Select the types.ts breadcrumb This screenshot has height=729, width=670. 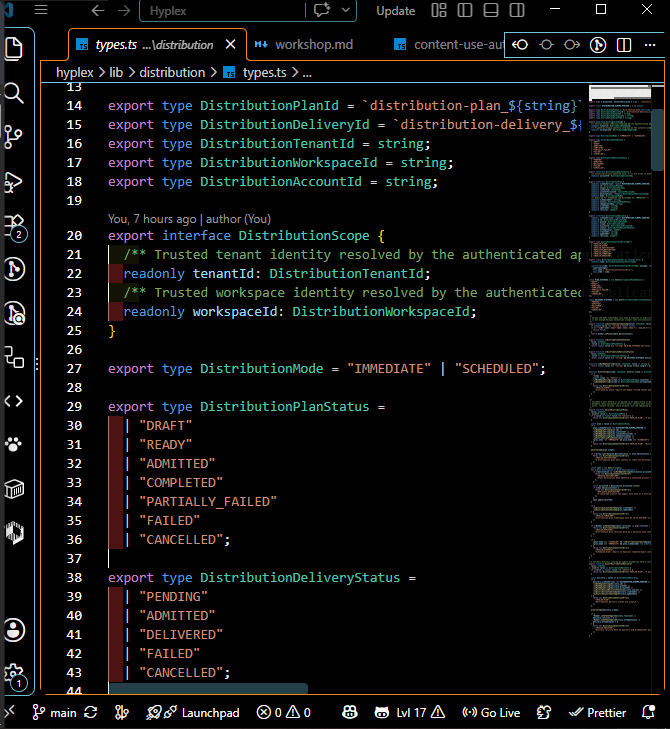(x=255, y=73)
